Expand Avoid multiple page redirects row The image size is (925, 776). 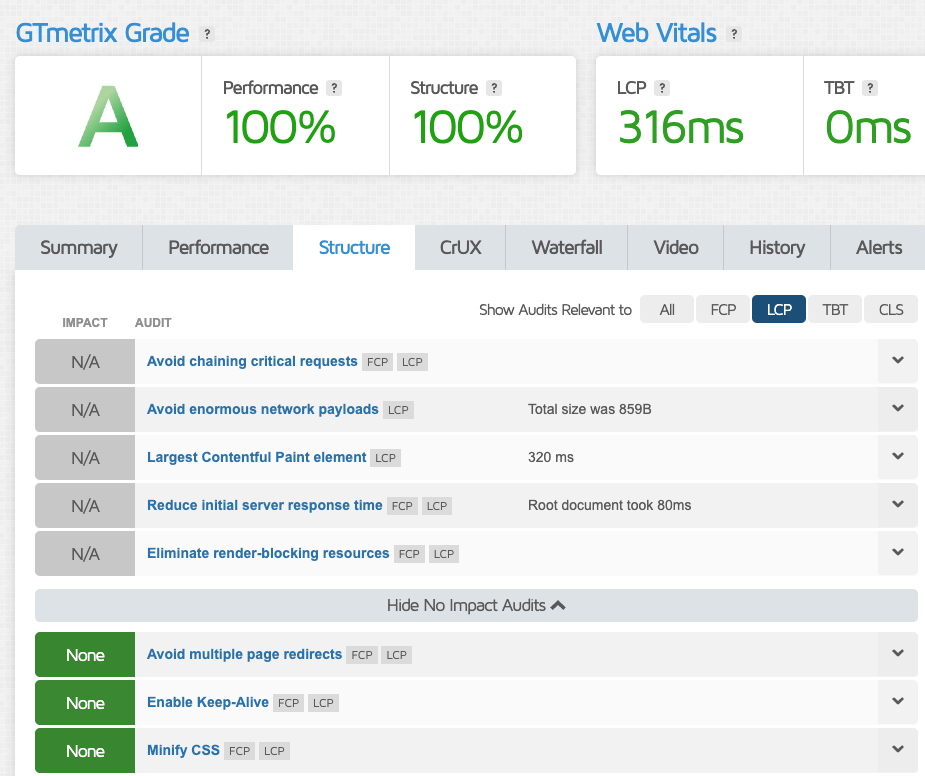pos(898,653)
